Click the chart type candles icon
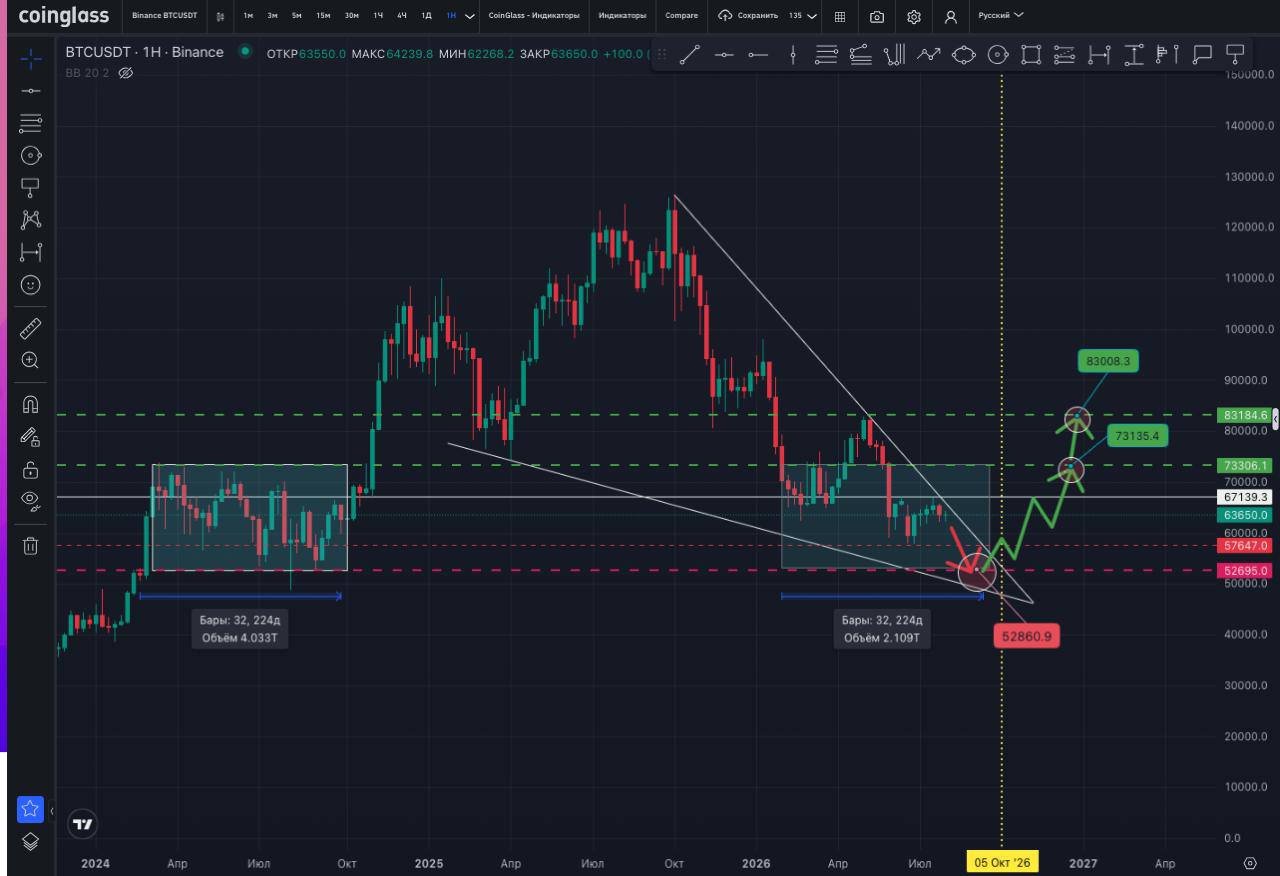Viewport: 1280px width, 876px height. point(220,16)
